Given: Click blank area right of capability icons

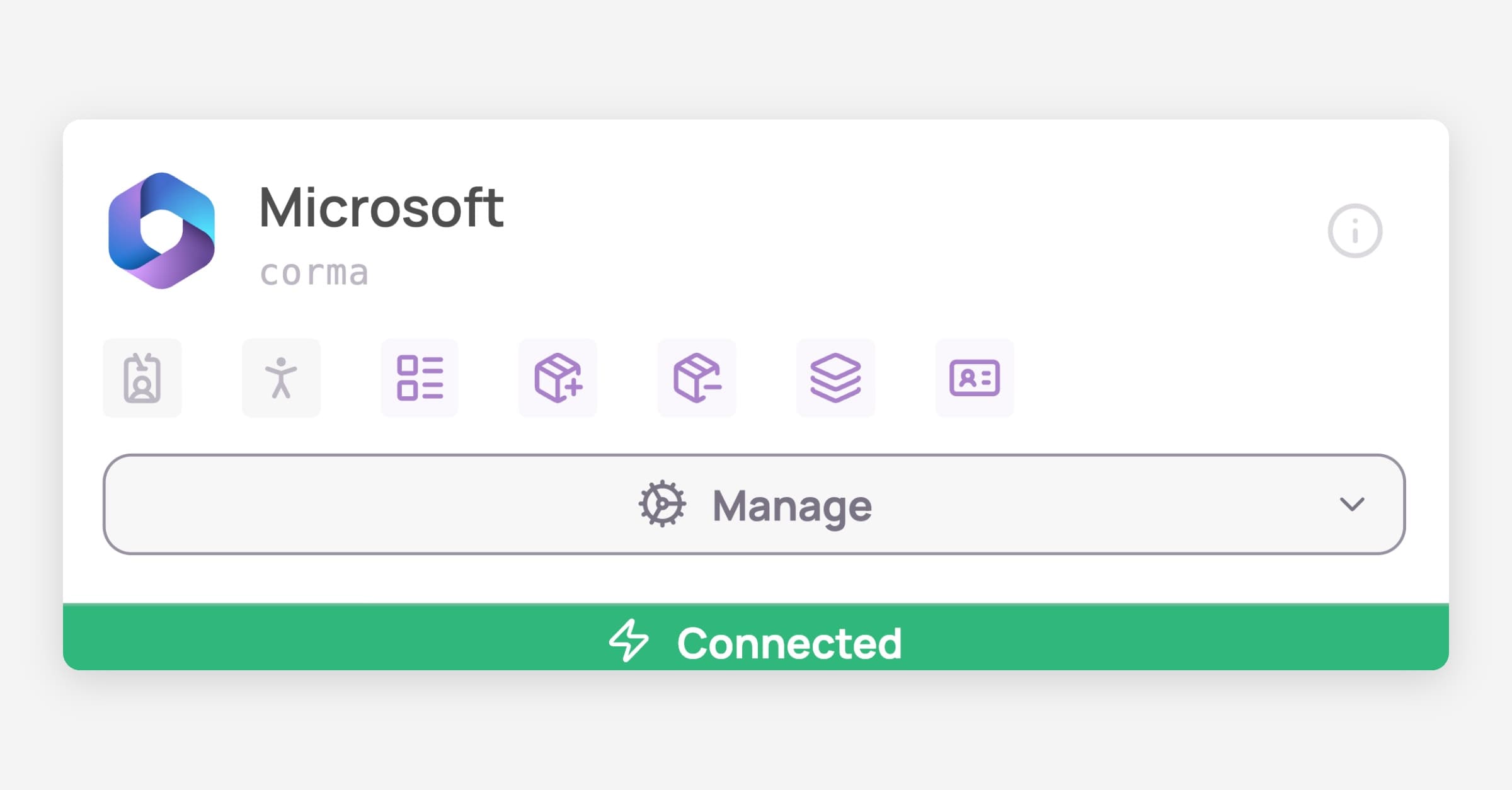Looking at the screenshot, I should coord(1197,378).
